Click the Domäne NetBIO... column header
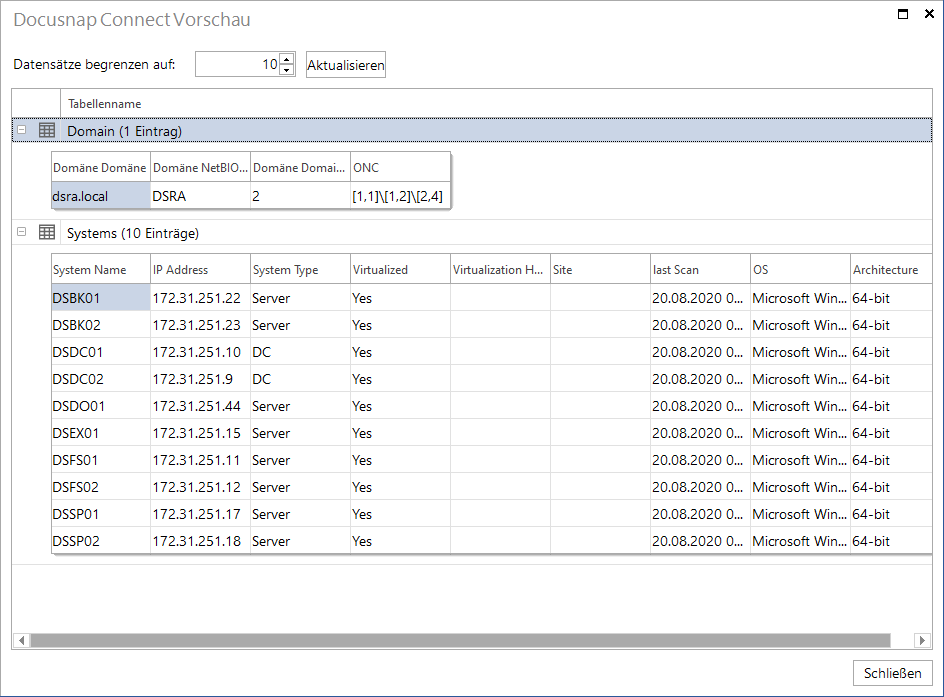Image resolution: width=944 pixels, height=697 pixels. [200, 168]
